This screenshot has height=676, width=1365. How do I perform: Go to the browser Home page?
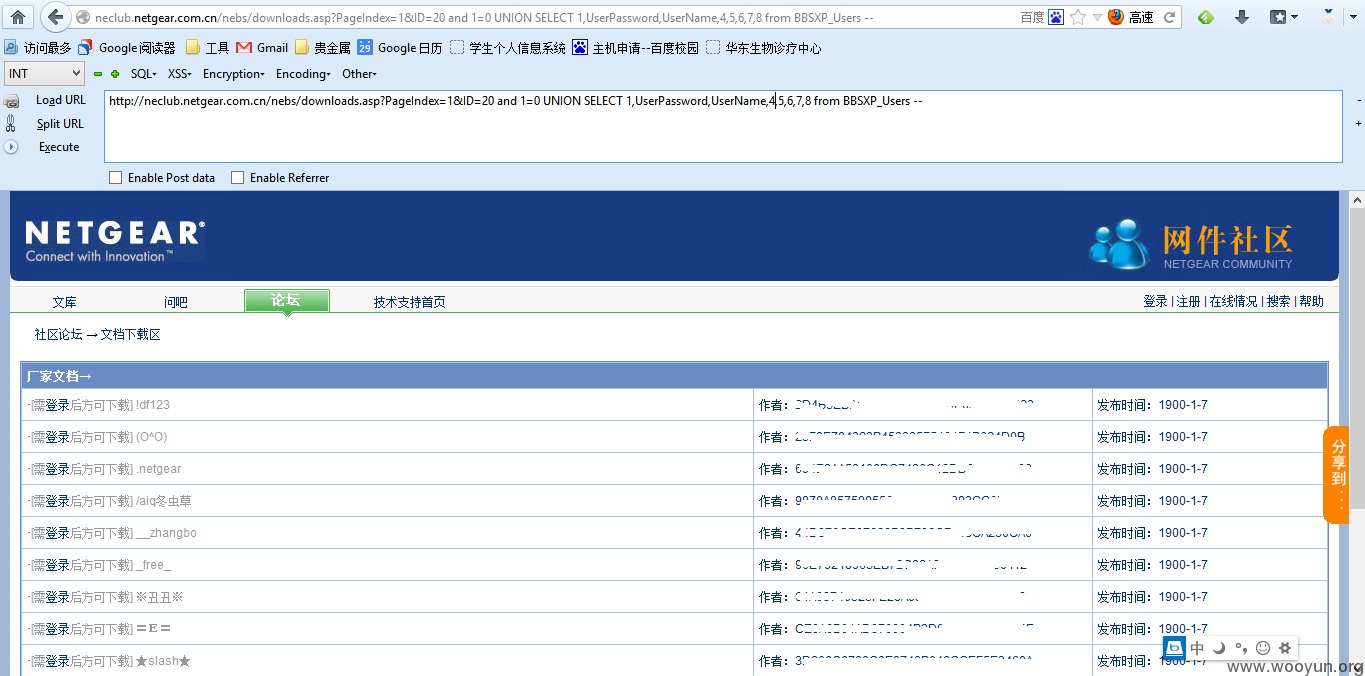pos(18,16)
